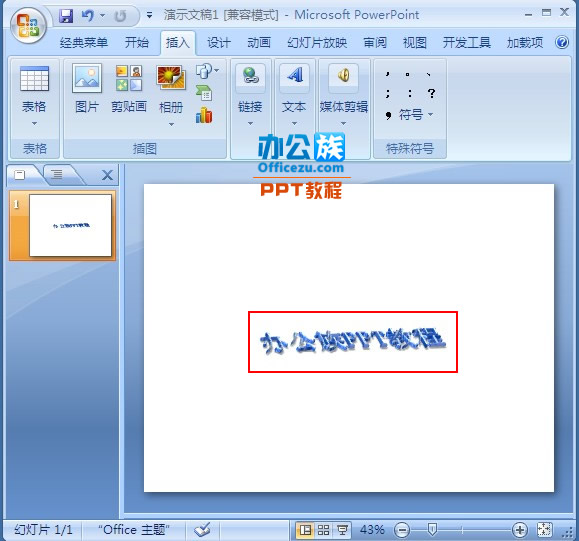Save the presentation with the floppy icon

(66, 16)
